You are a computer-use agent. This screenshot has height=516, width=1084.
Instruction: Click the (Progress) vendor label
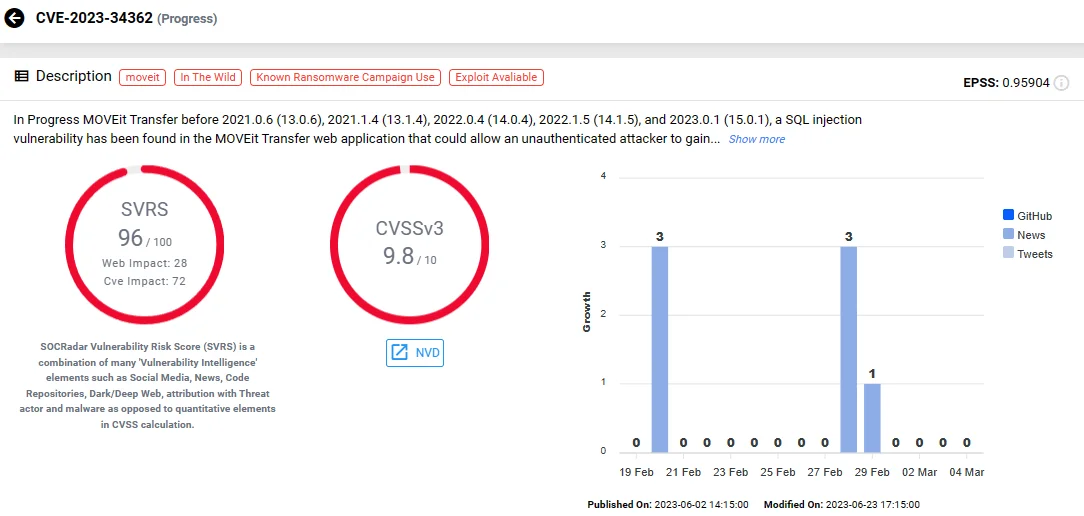click(187, 19)
